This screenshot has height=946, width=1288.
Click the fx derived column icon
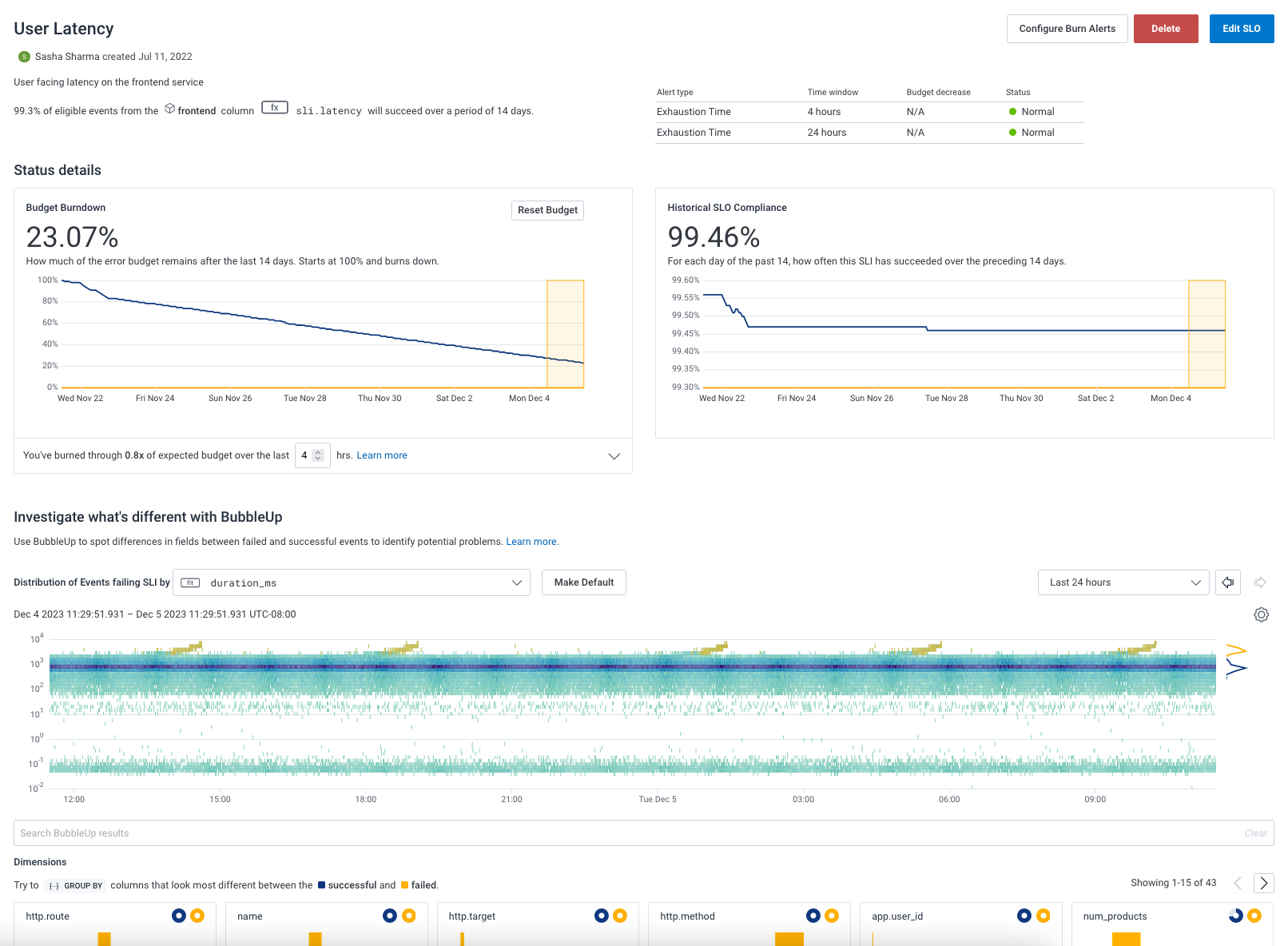tap(275, 108)
